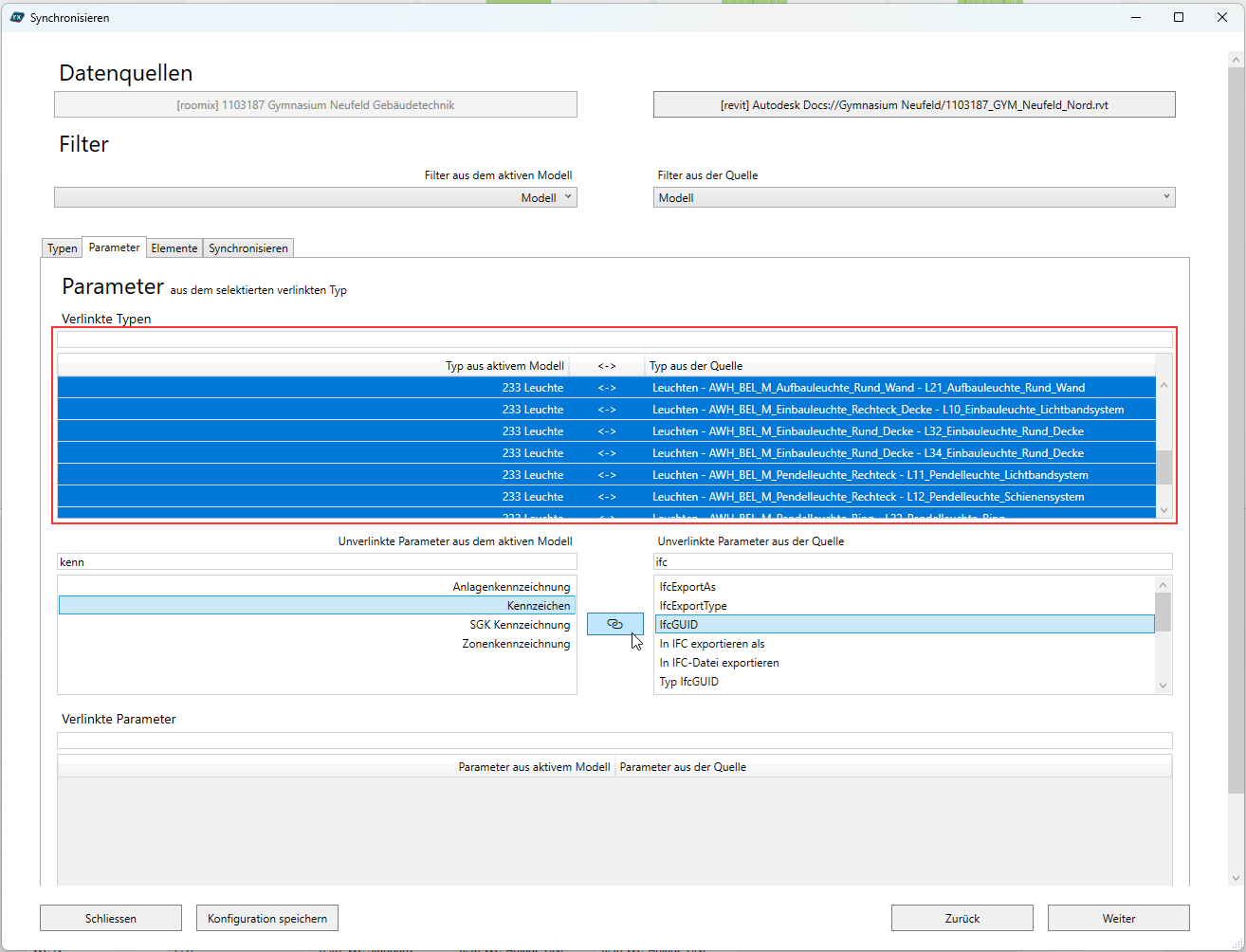
Task: Go to the Synchronisieren tab
Action: pyautogui.click(x=248, y=248)
